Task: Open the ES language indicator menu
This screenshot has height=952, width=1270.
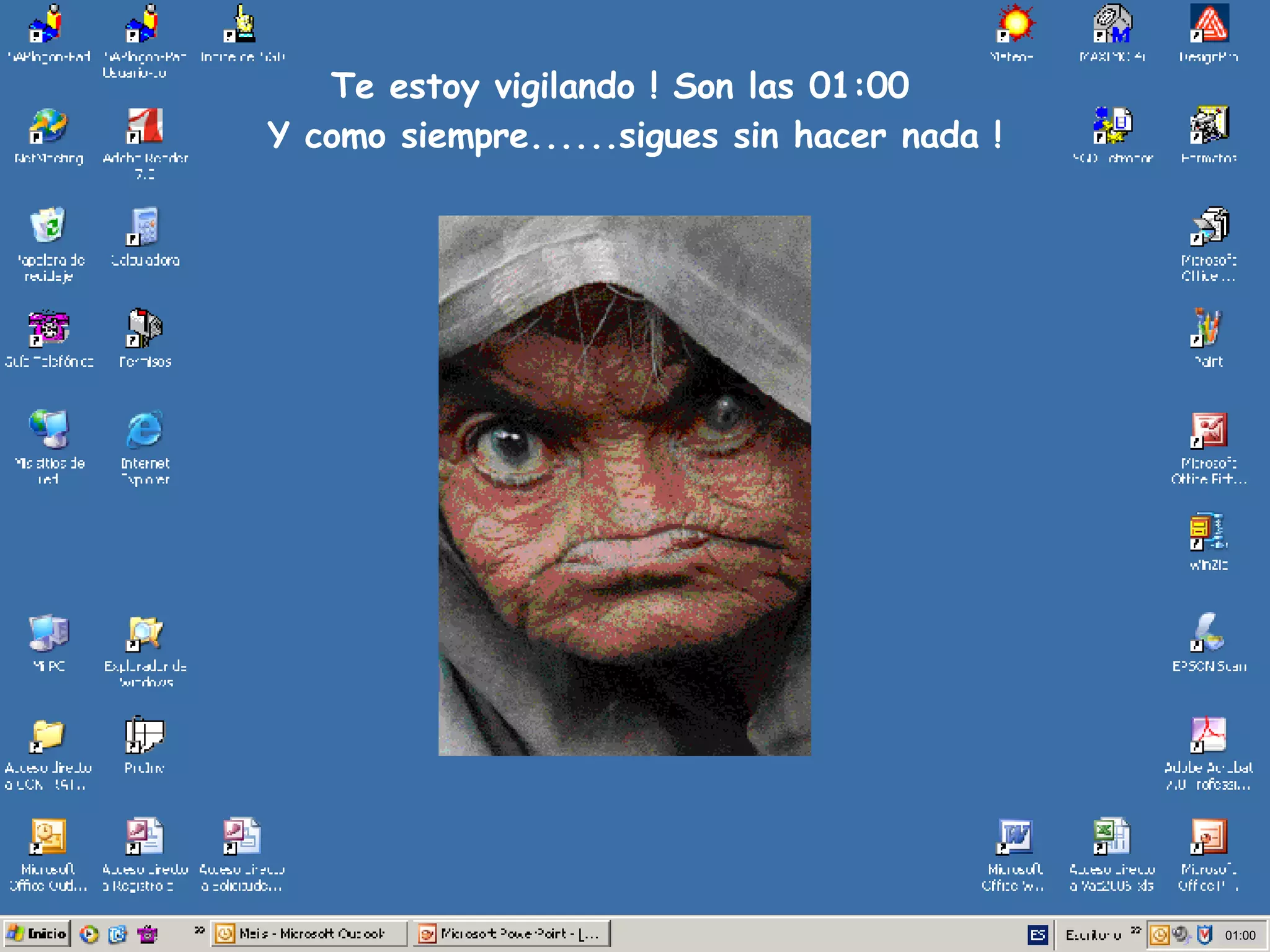Action: [1037, 935]
